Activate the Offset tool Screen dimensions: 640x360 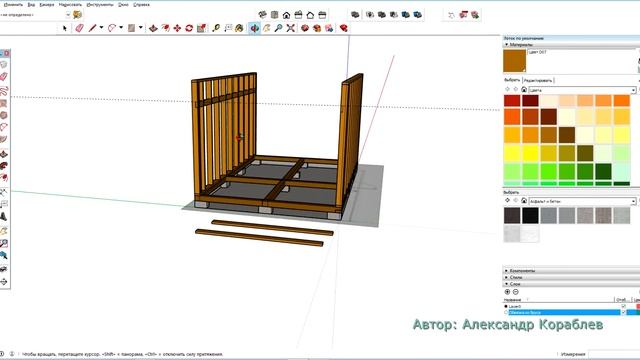(x=165, y=28)
